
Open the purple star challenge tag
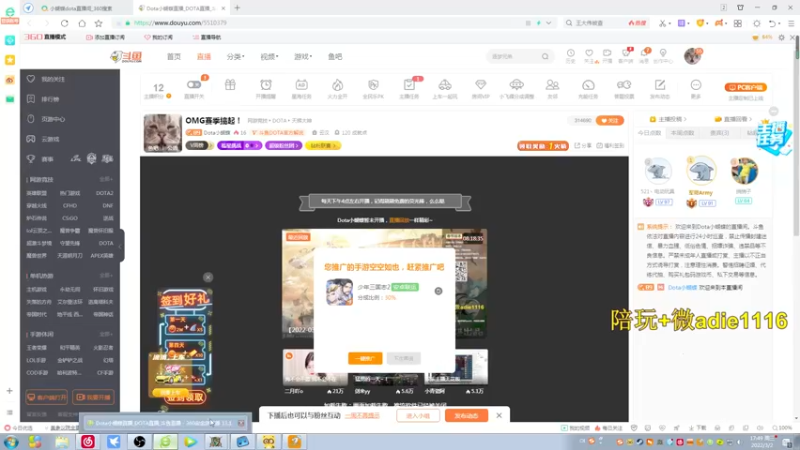tap(239, 145)
